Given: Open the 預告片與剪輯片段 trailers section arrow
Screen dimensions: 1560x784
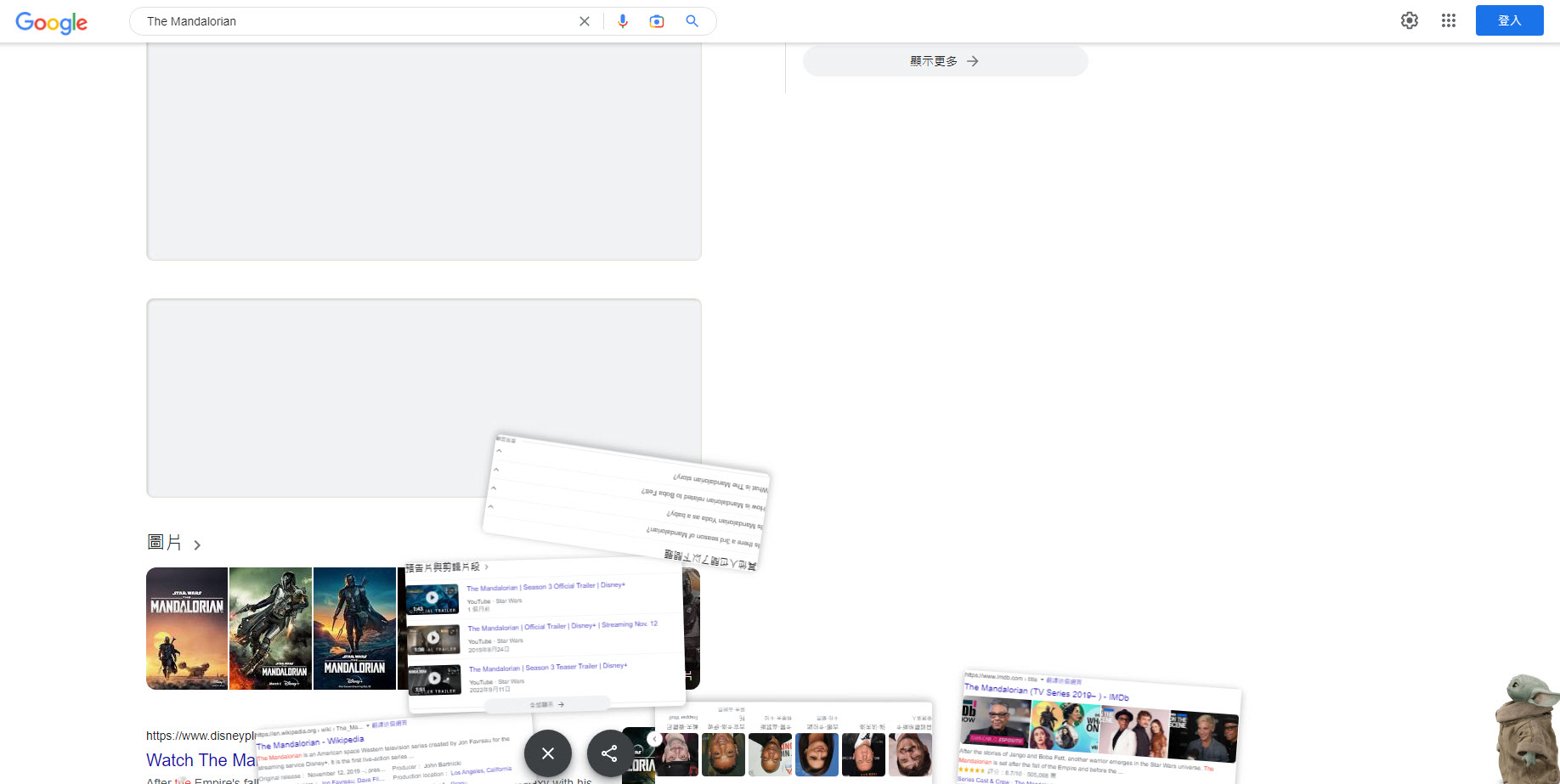Looking at the screenshot, I should (486, 567).
